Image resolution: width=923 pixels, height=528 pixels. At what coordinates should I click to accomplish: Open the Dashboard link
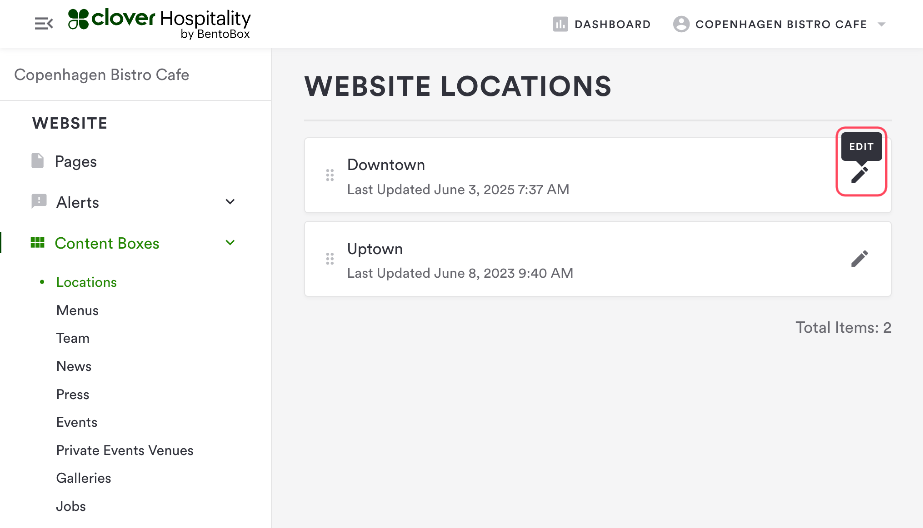[x=612, y=24]
